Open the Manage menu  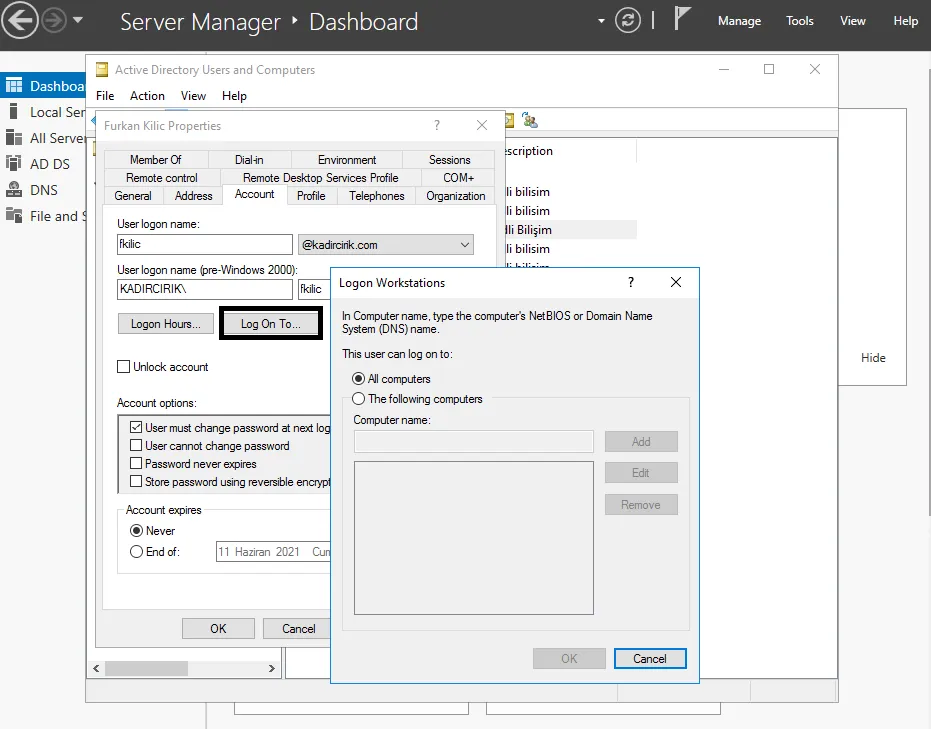739,21
